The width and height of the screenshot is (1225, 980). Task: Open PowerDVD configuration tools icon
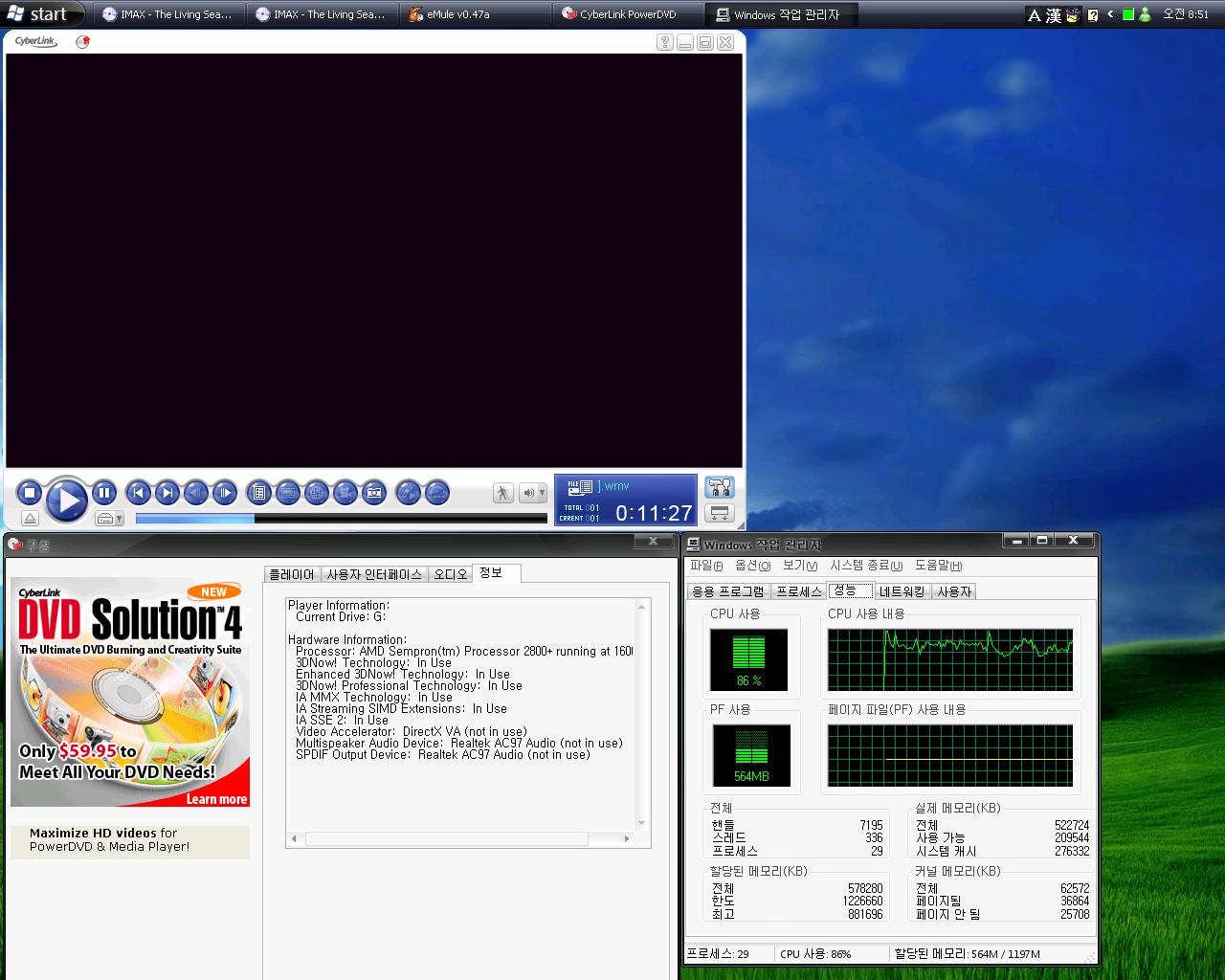pos(719,487)
